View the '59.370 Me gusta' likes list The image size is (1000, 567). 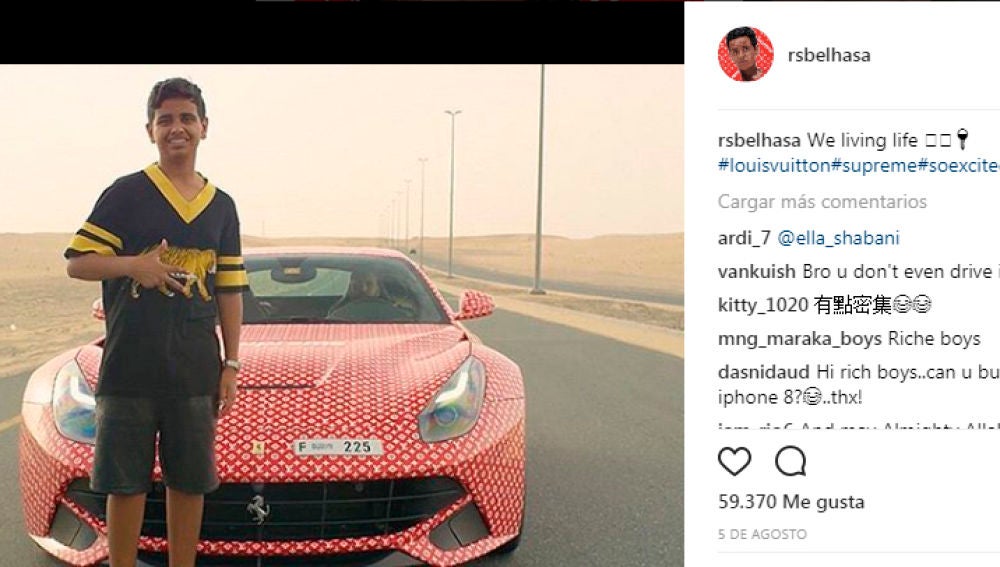coord(791,502)
